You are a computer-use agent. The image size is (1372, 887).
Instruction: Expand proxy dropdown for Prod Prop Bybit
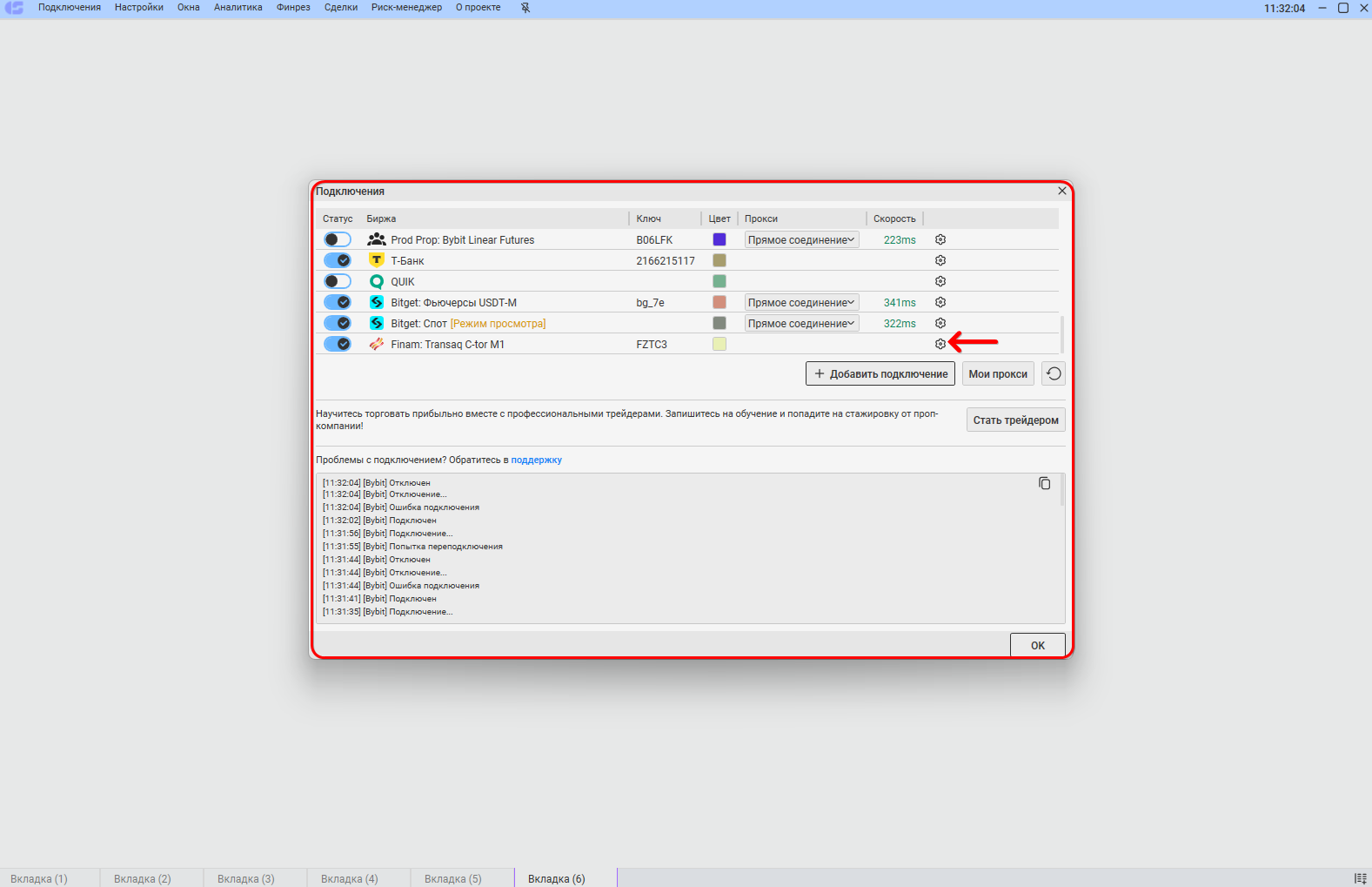(x=801, y=239)
